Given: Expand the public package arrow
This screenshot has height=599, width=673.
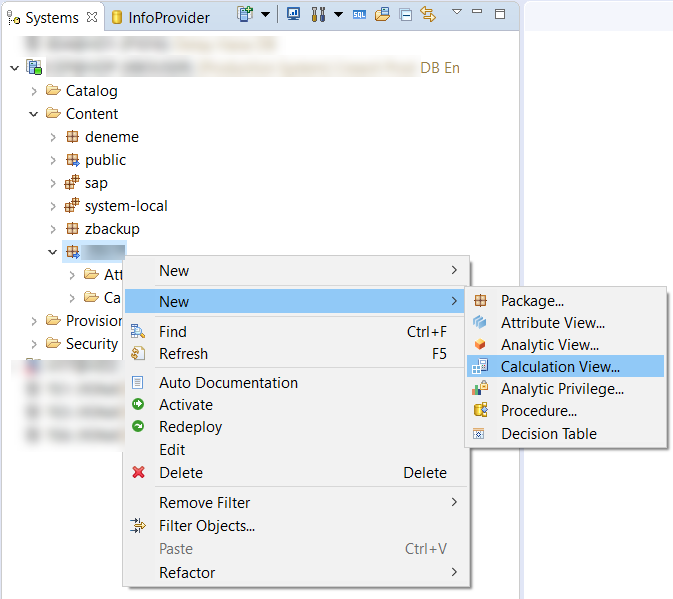Looking at the screenshot, I should pyautogui.click(x=53, y=160).
